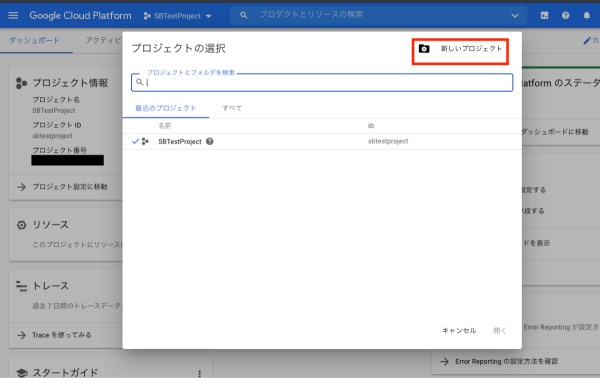Screen dimensions: 600x378
Task: Click the magnifier icon in top search bar
Action: 243,15
